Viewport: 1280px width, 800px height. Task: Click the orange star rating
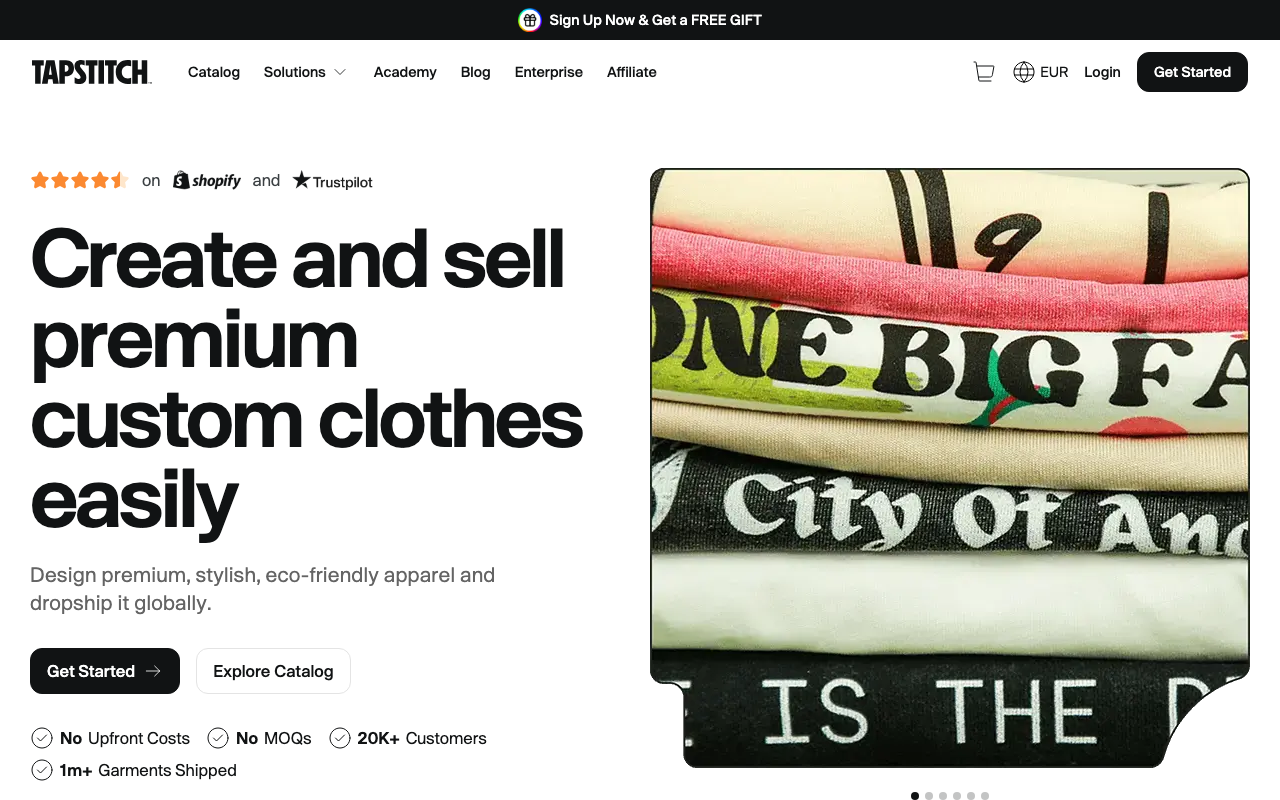click(x=79, y=181)
